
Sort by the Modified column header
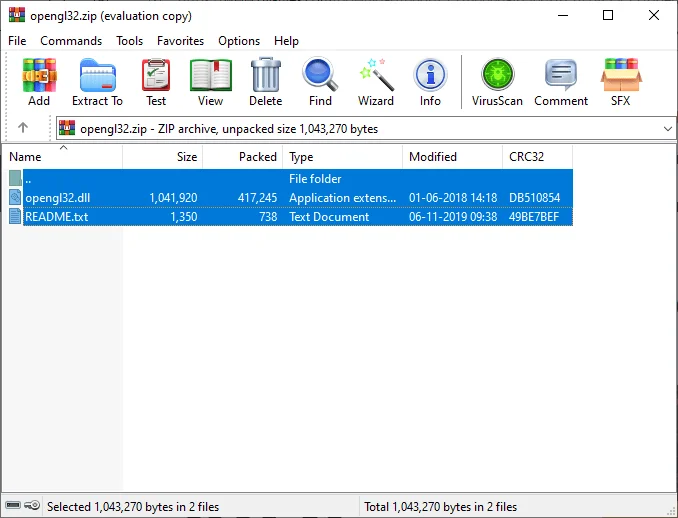[452, 157]
